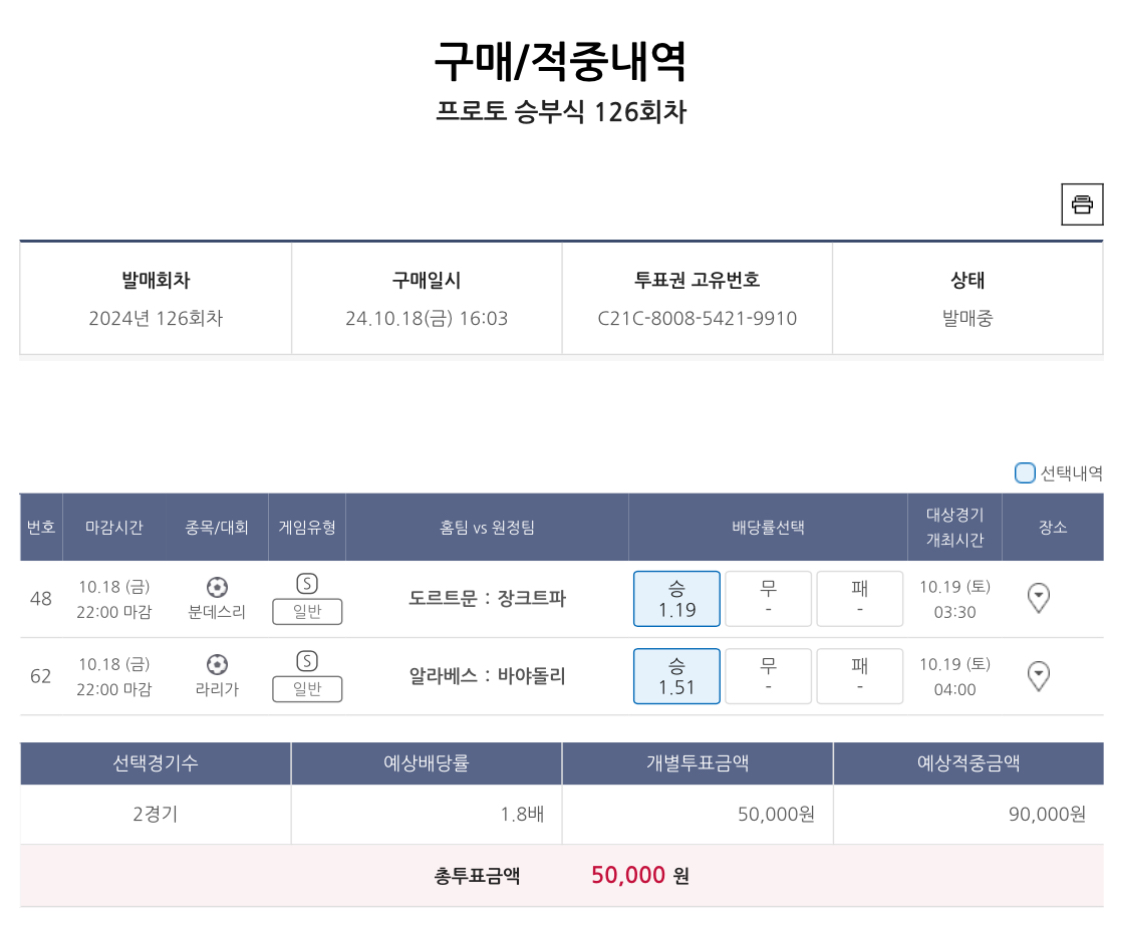Click the 일반 badge in match 48 row
The width and height of the screenshot is (1125, 943).
(x=307, y=612)
